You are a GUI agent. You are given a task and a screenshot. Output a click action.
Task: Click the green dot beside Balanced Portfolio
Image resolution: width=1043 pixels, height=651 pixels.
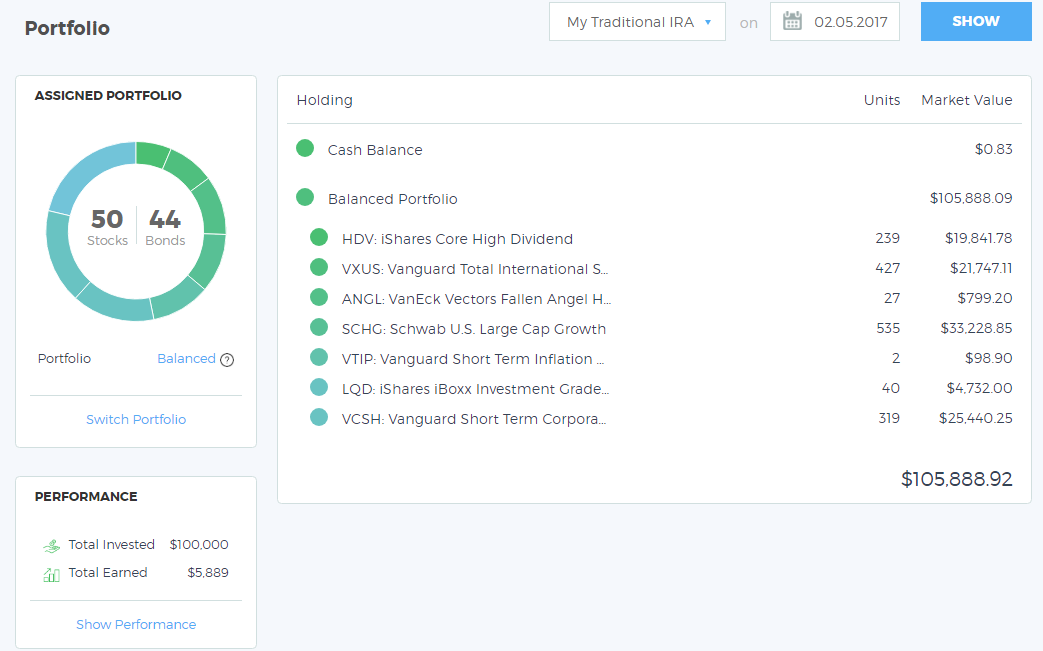pos(305,198)
